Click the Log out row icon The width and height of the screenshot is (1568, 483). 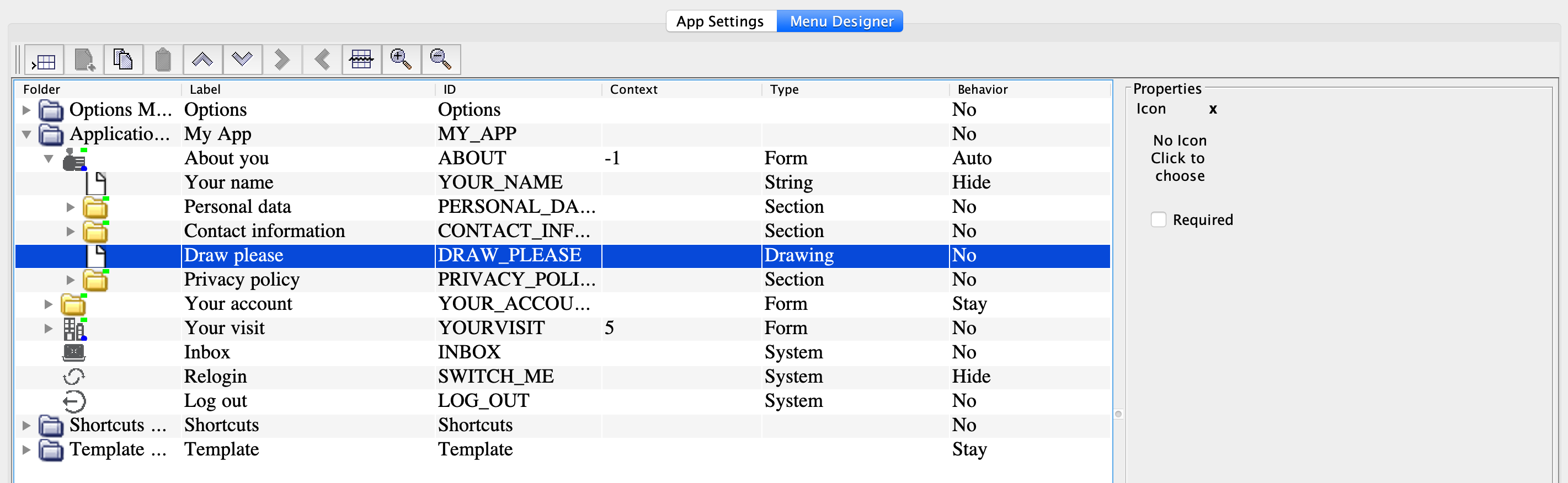pyautogui.click(x=73, y=401)
